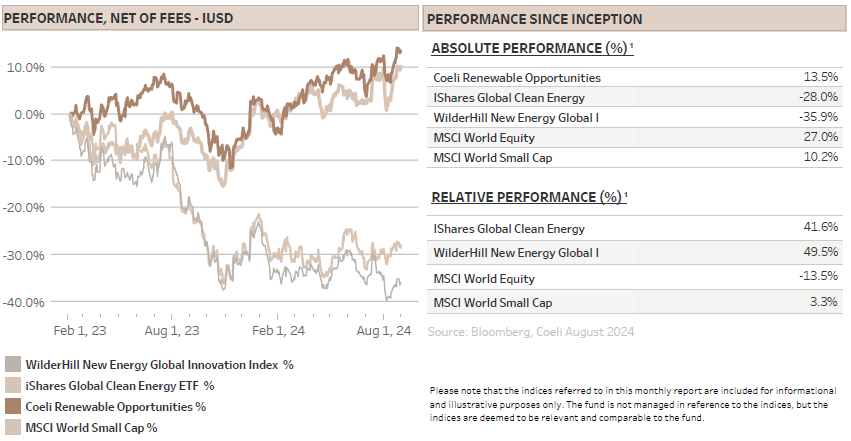Click the -13.5% MSCI World Equity relative value
851x441 pixels.
(x=818, y=278)
